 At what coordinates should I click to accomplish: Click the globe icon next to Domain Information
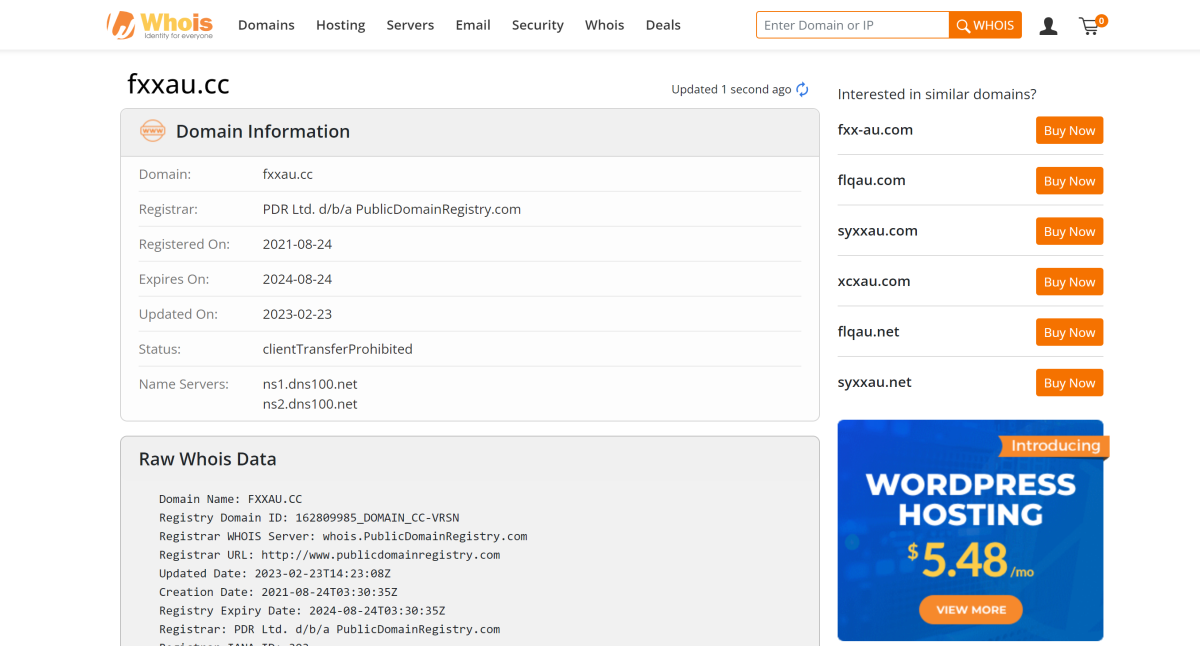tap(152, 130)
